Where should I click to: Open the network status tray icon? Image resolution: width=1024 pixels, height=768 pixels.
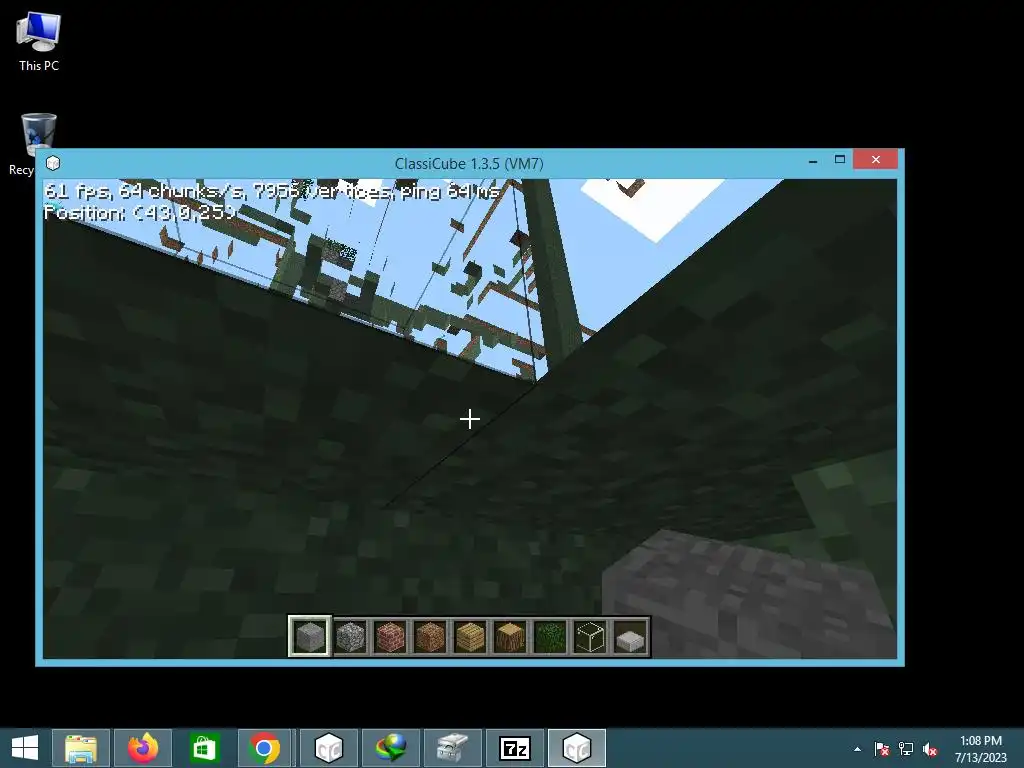click(906, 749)
